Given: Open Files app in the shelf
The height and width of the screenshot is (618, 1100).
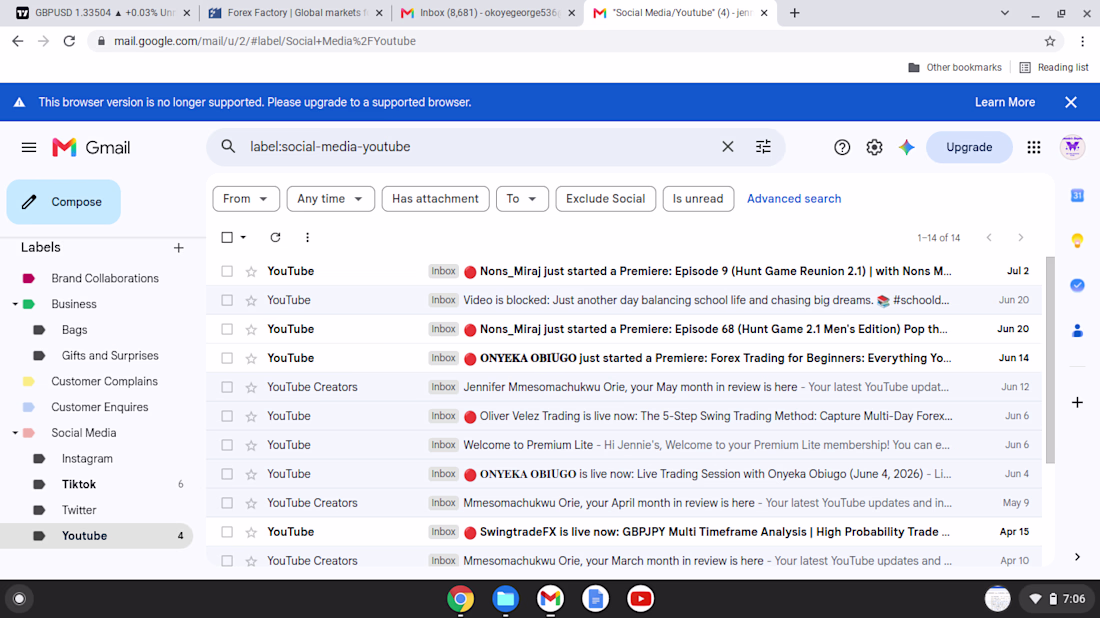Looking at the screenshot, I should tap(505, 598).
